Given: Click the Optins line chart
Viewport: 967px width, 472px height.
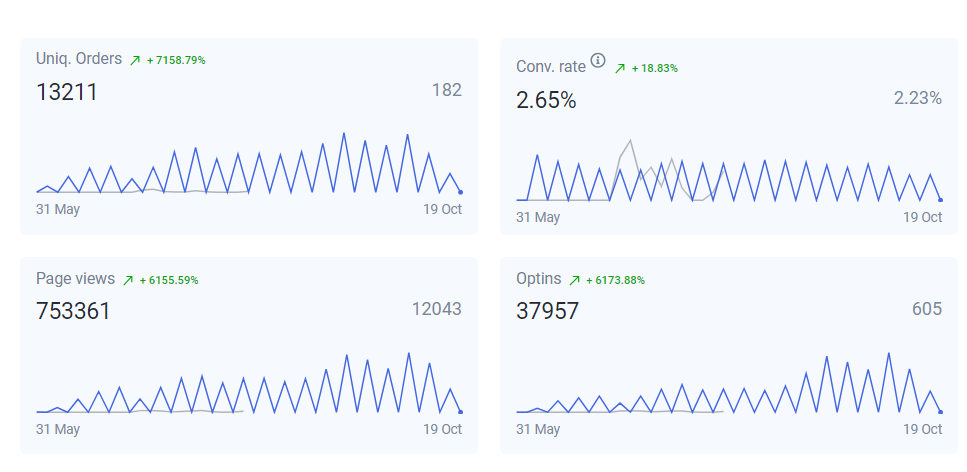Looking at the screenshot, I should (x=728, y=383).
